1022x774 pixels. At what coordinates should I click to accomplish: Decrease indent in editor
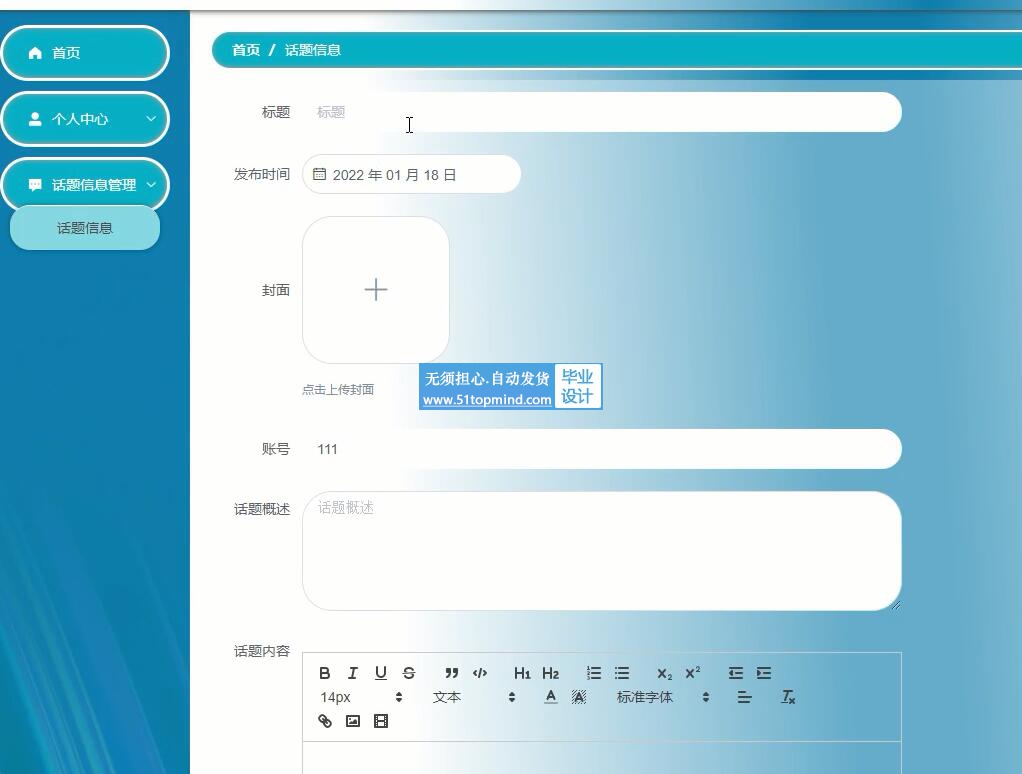pyautogui.click(x=735, y=673)
